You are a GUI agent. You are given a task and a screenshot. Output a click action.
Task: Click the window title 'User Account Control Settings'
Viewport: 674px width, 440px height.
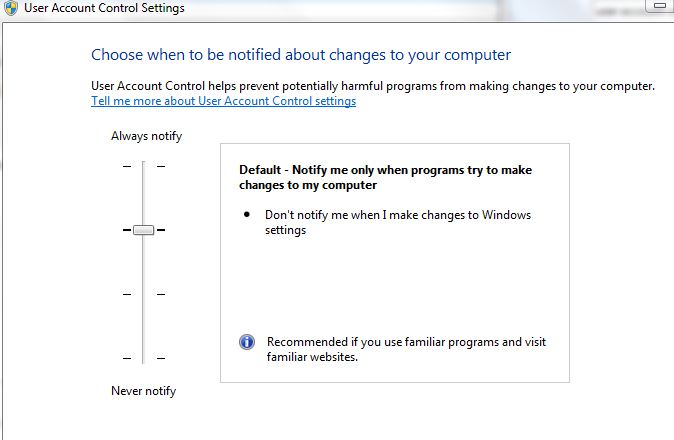(106, 9)
